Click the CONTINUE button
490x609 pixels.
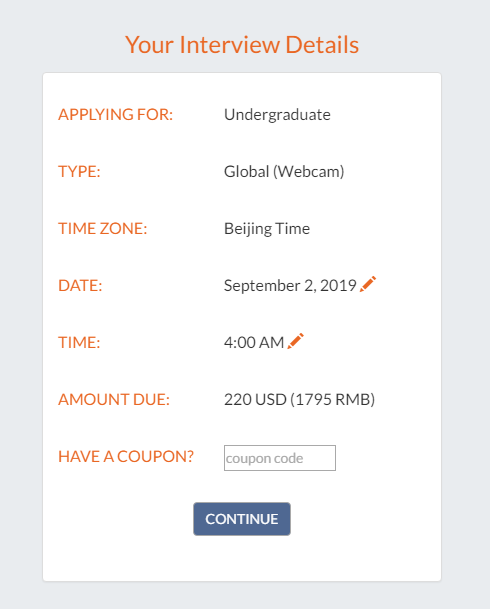click(242, 519)
